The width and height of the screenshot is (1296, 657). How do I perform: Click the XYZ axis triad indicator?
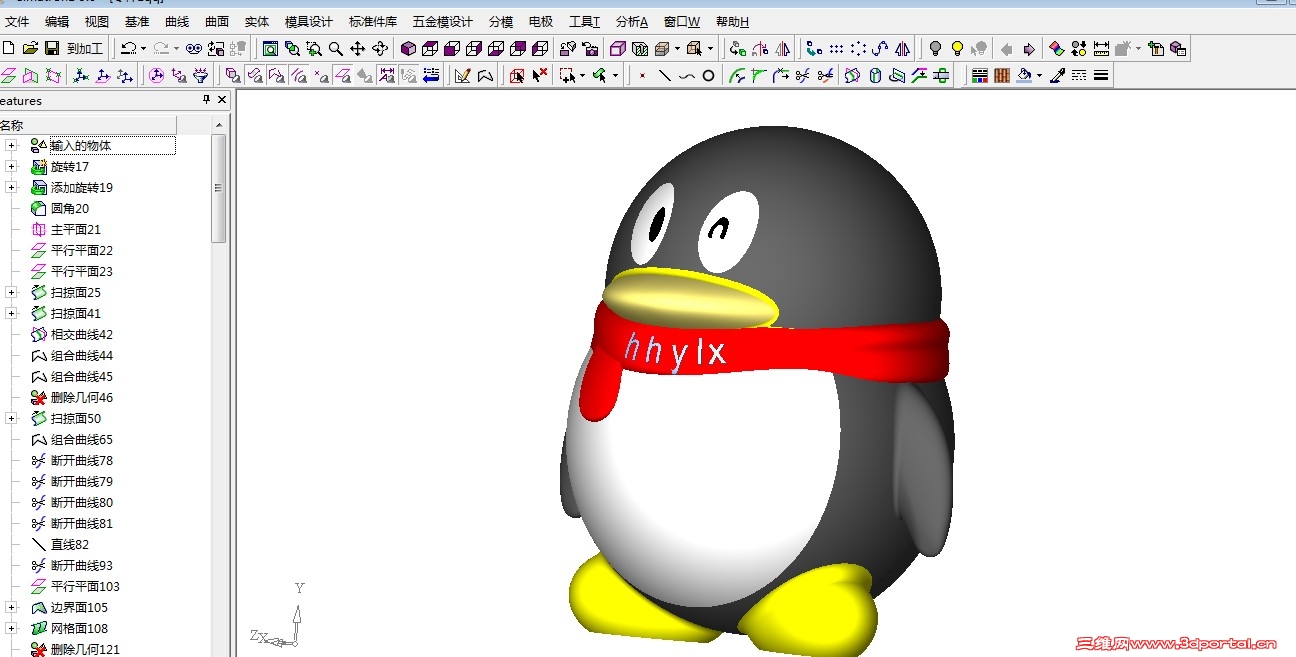coord(278,615)
